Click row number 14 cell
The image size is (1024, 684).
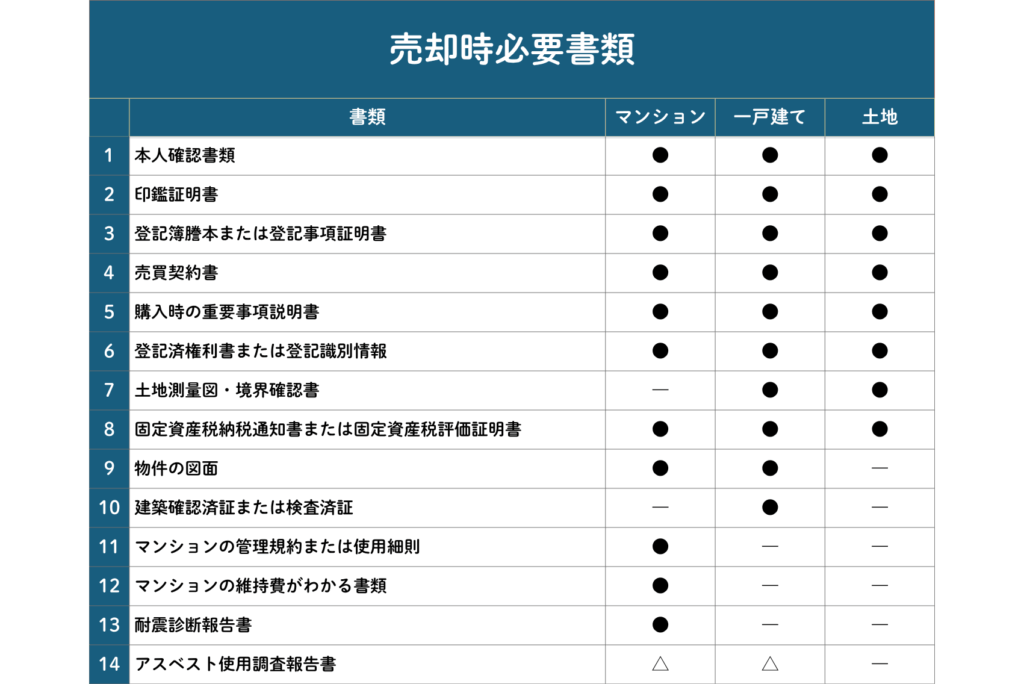pyautogui.click(x=109, y=664)
